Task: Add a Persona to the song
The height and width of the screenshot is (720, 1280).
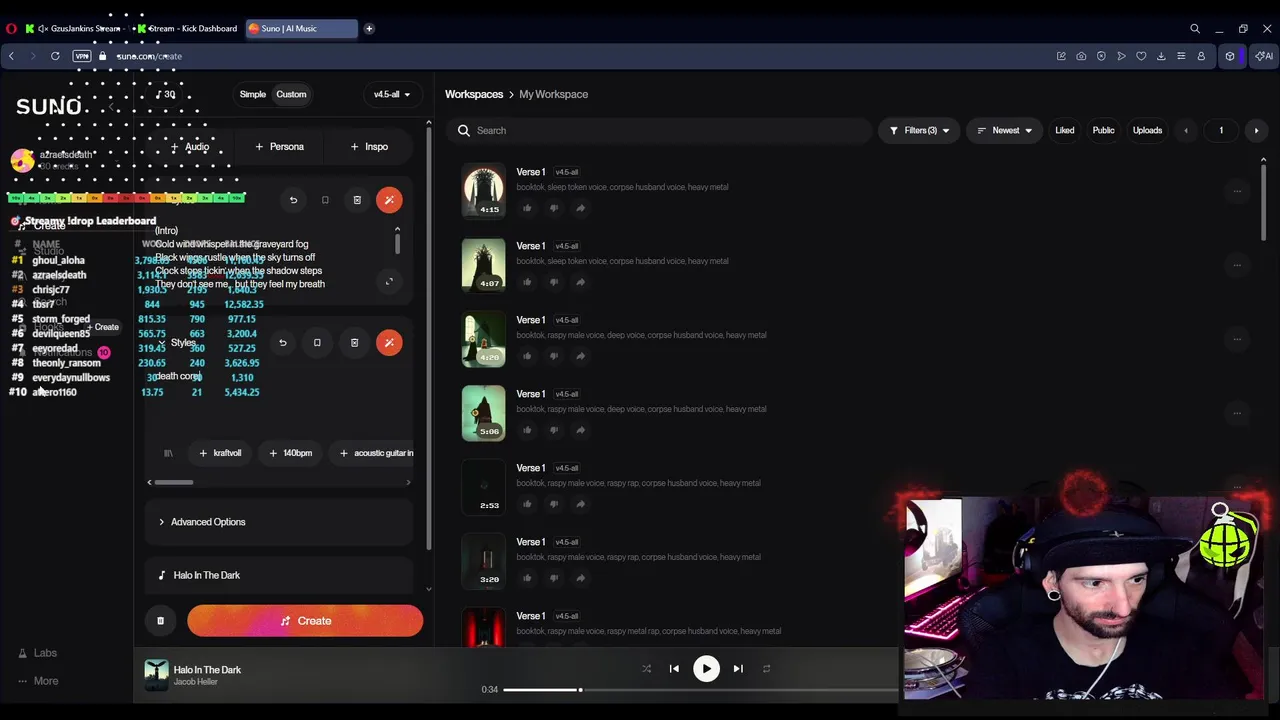Action: [x=279, y=147]
